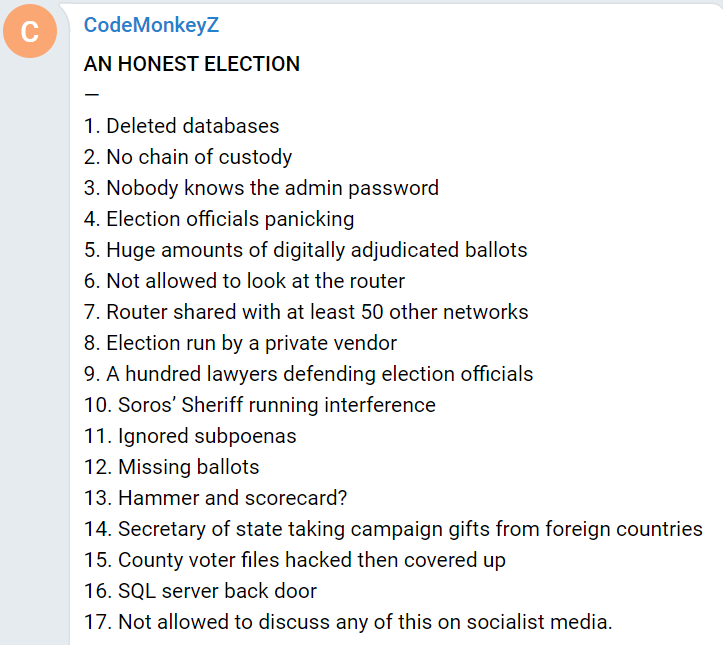The height and width of the screenshot is (645, 723).
Task: Select the 'Ignored subpoenas' line
Action: pos(190,436)
